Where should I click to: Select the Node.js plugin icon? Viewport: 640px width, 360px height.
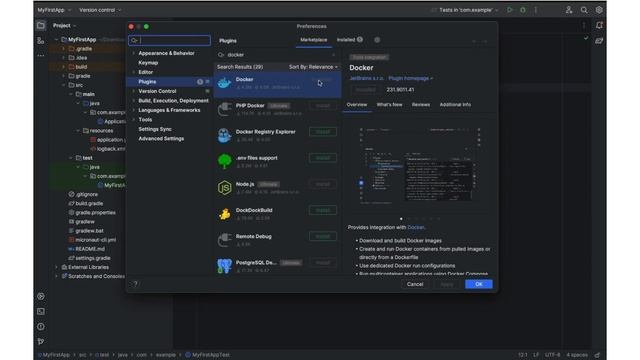tap(224, 188)
